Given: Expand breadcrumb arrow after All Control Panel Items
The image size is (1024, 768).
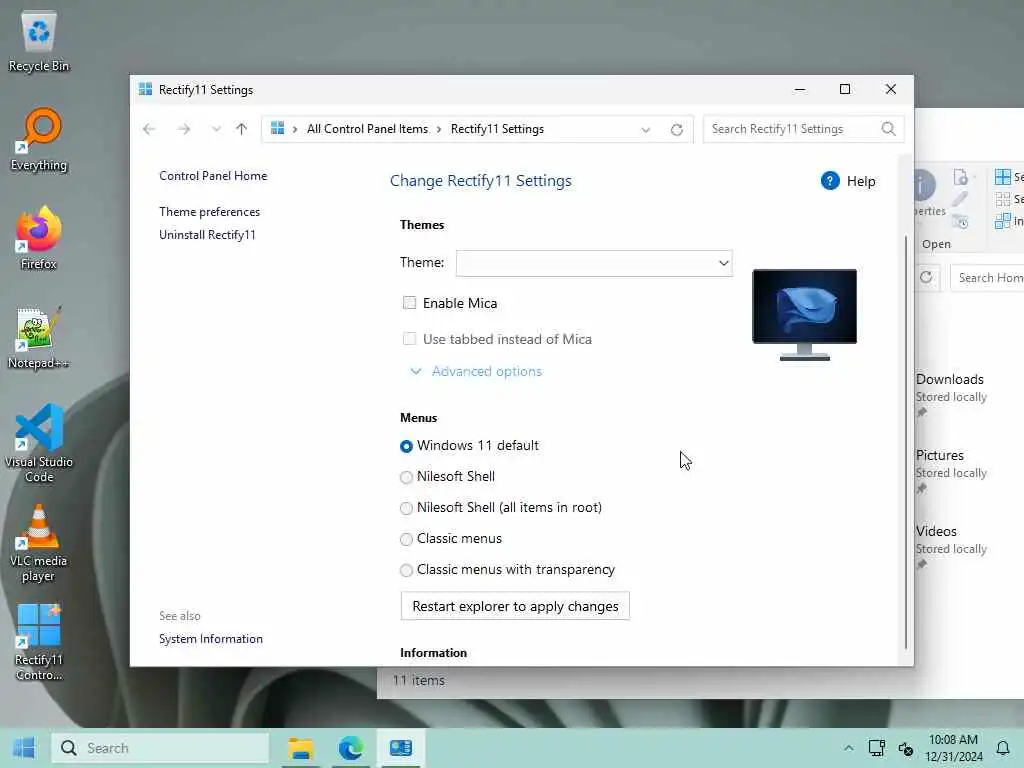Looking at the screenshot, I should point(438,129).
